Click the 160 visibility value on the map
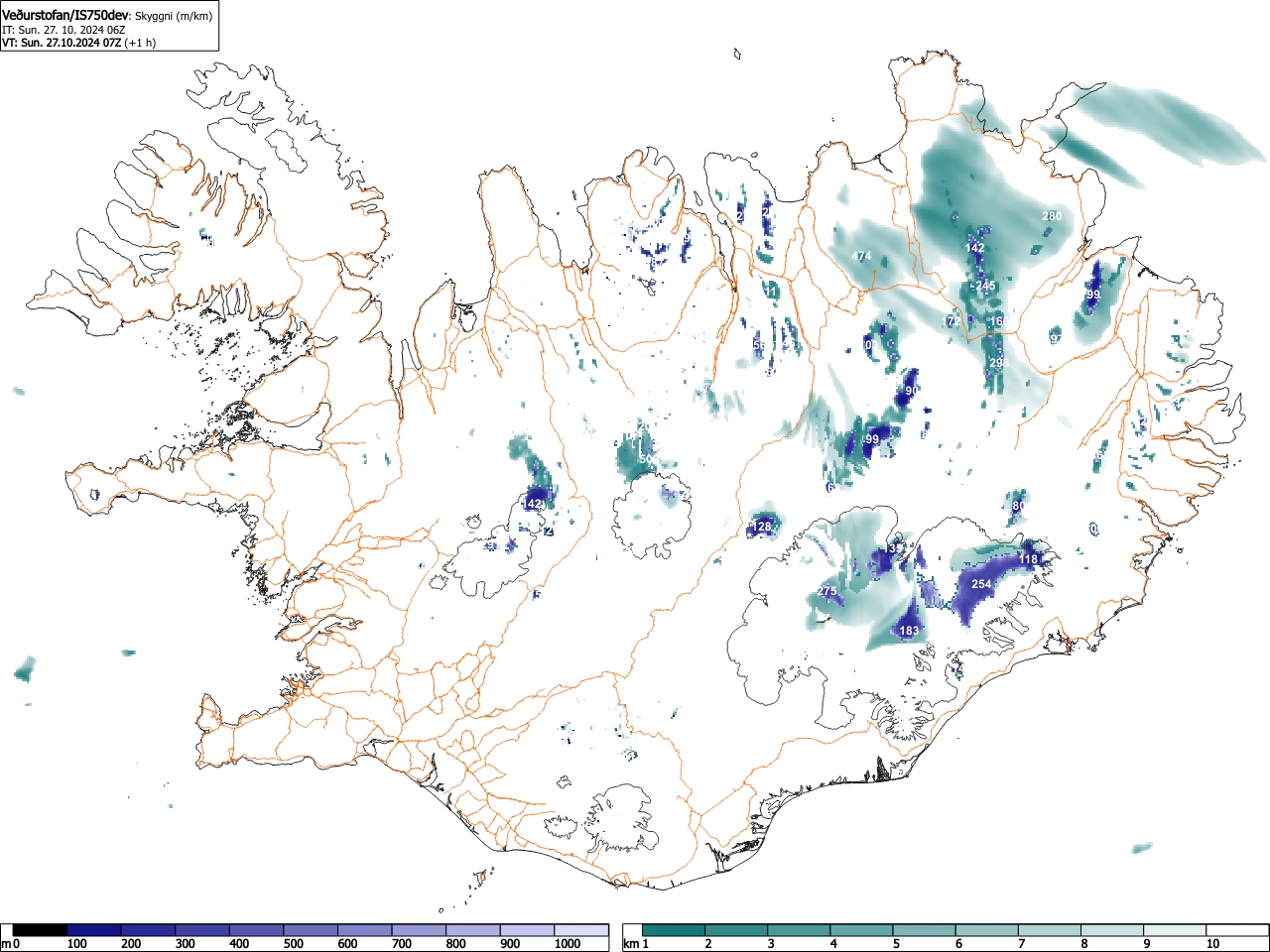This screenshot has width=1270, height=952. 998,321
